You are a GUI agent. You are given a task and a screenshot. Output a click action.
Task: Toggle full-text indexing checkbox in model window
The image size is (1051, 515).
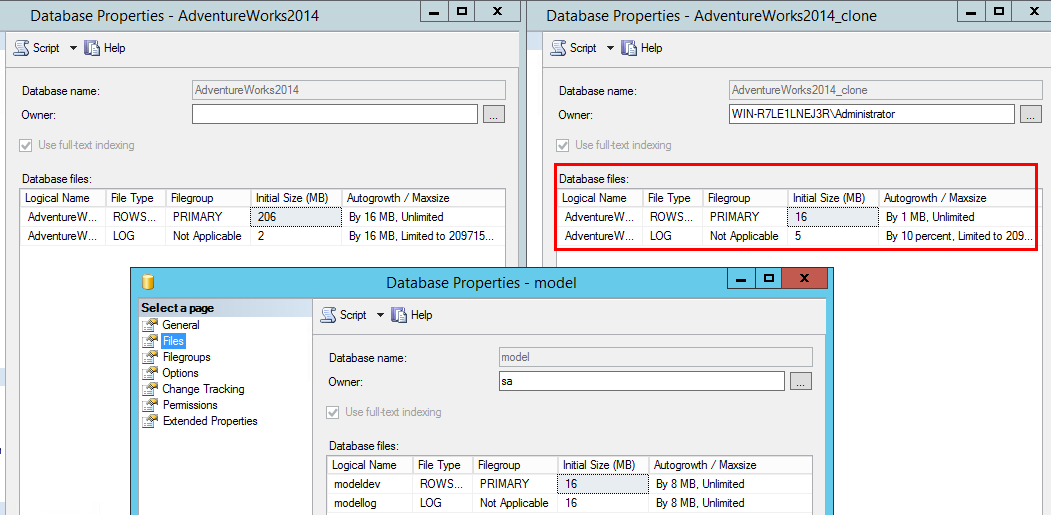coord(333,412)
